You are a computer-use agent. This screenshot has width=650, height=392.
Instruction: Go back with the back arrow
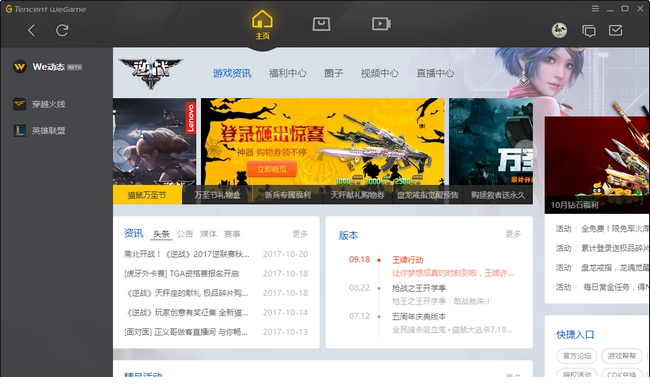point(32,30)
